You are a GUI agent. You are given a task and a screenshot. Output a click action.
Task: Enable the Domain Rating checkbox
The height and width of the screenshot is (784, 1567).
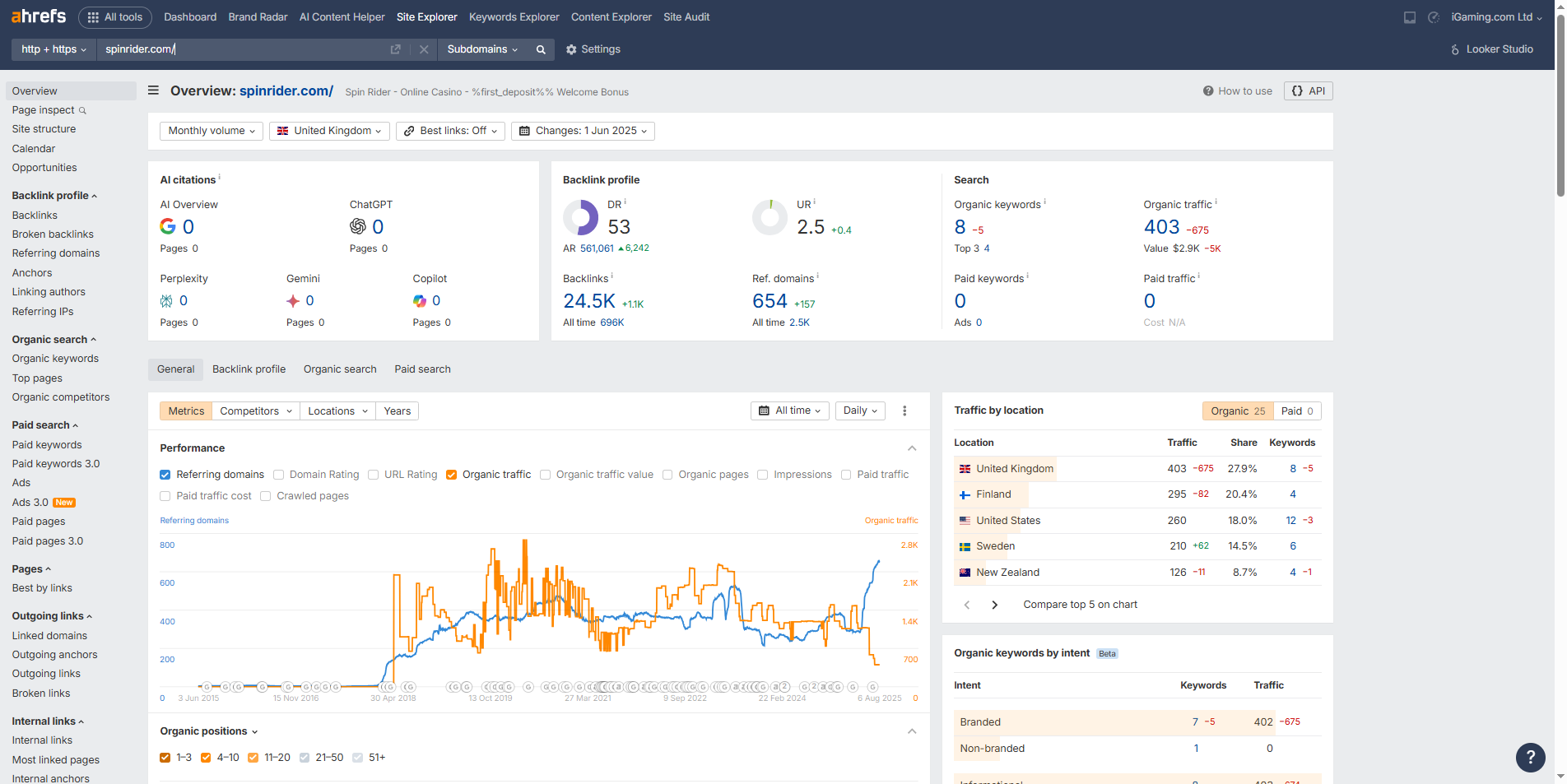[x=279, y=475]
